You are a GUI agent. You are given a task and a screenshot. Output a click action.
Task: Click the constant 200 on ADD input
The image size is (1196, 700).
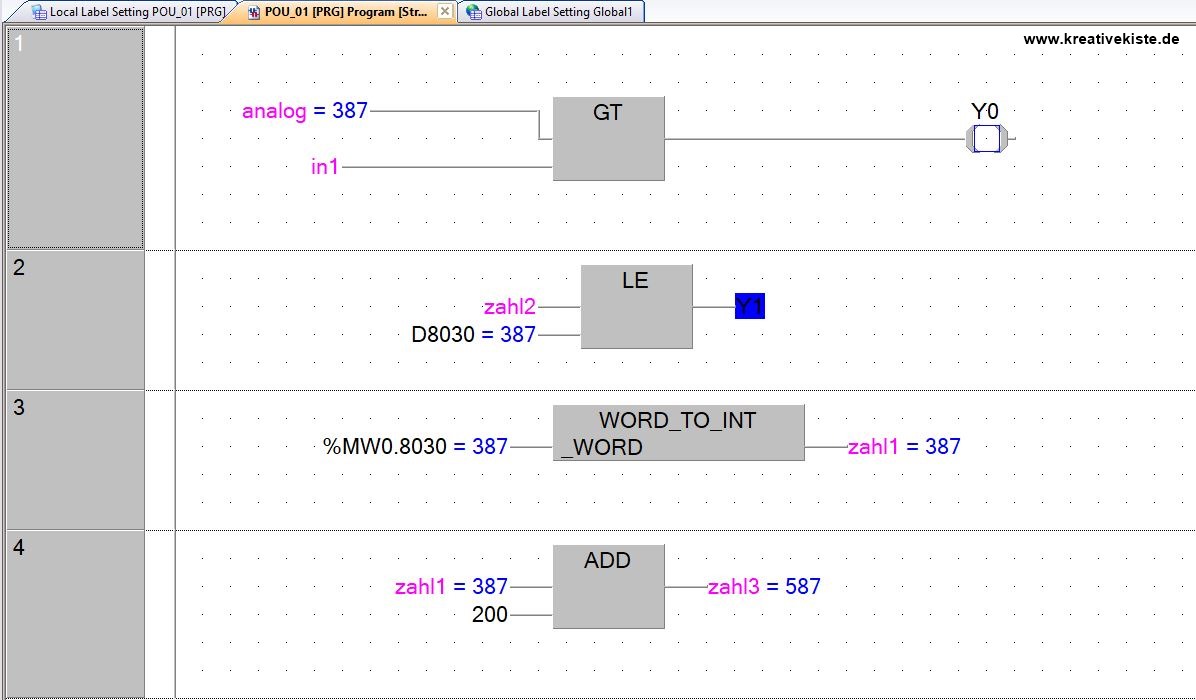[x=489, y=615]
